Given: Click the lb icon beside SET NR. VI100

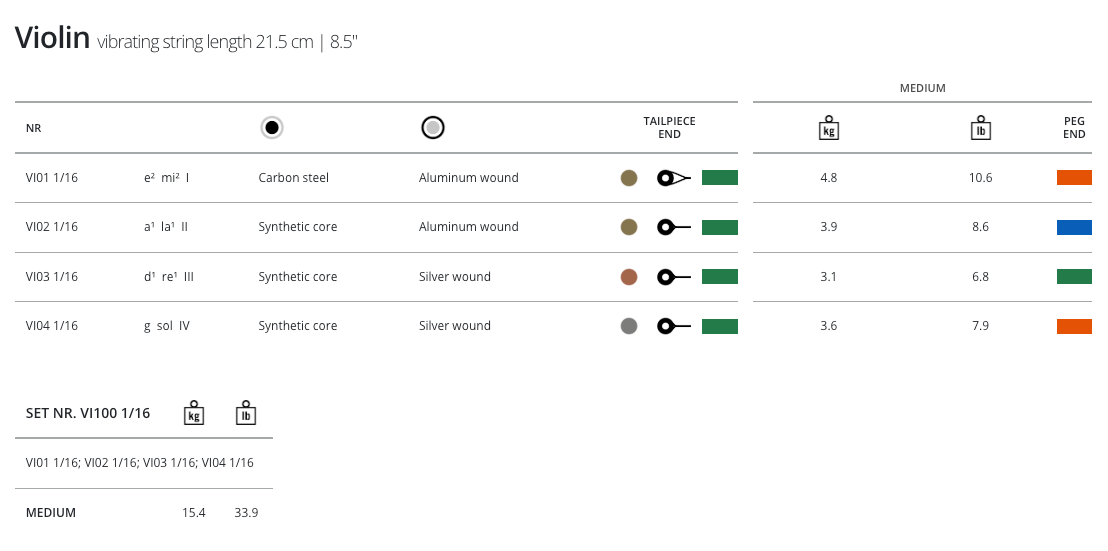Looking at the screenshot, I should [245, 413].
